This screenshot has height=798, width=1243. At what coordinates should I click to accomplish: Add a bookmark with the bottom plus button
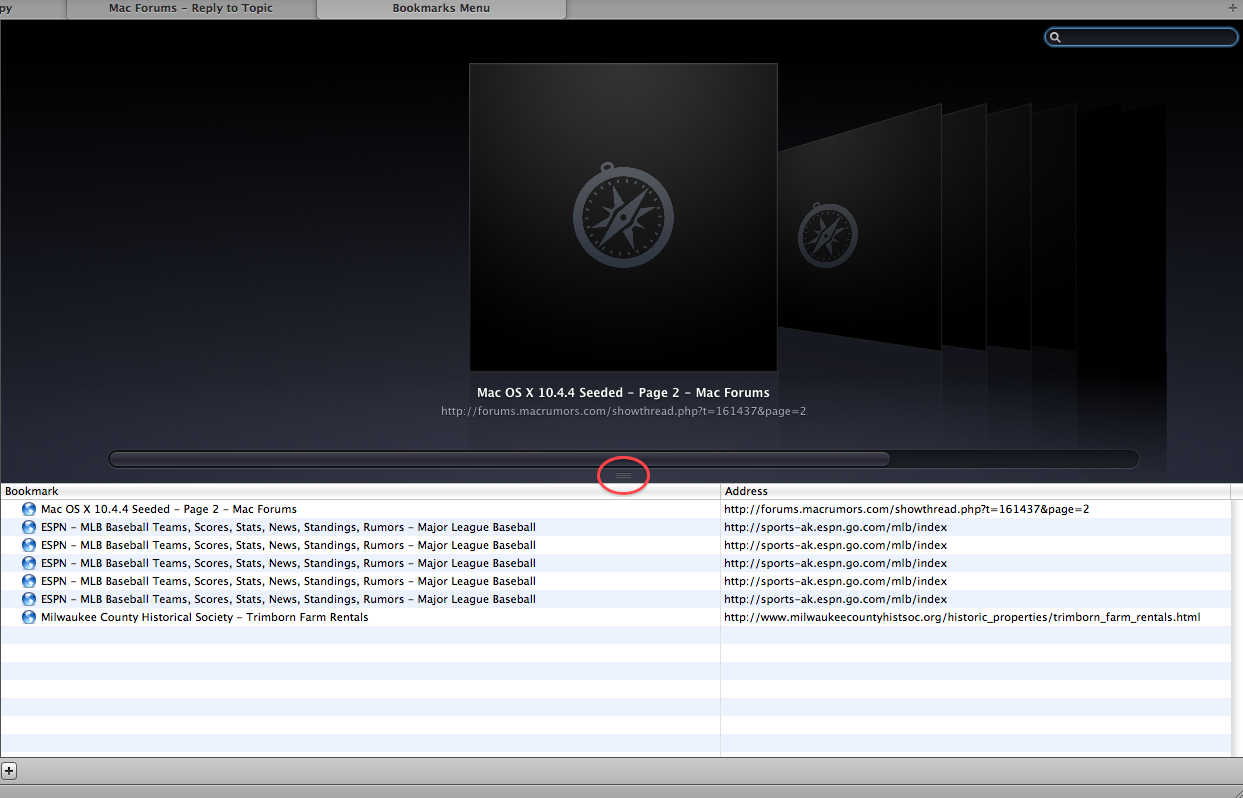point(9,770)
